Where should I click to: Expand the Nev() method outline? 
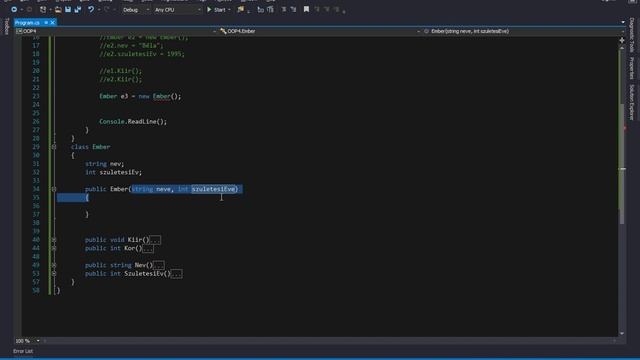54,265
